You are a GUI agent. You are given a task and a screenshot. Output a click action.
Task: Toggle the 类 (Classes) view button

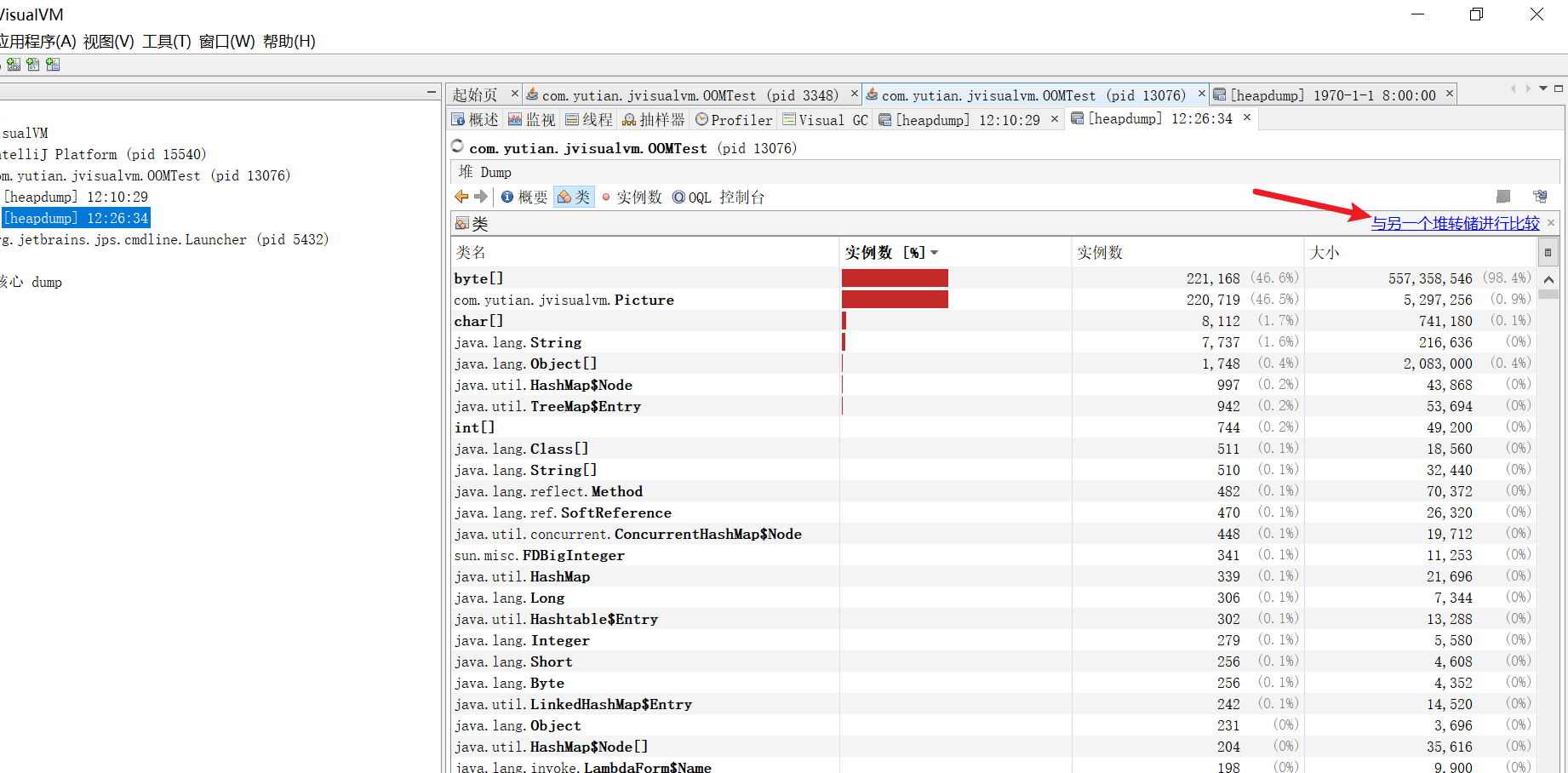tap(574, 197)
